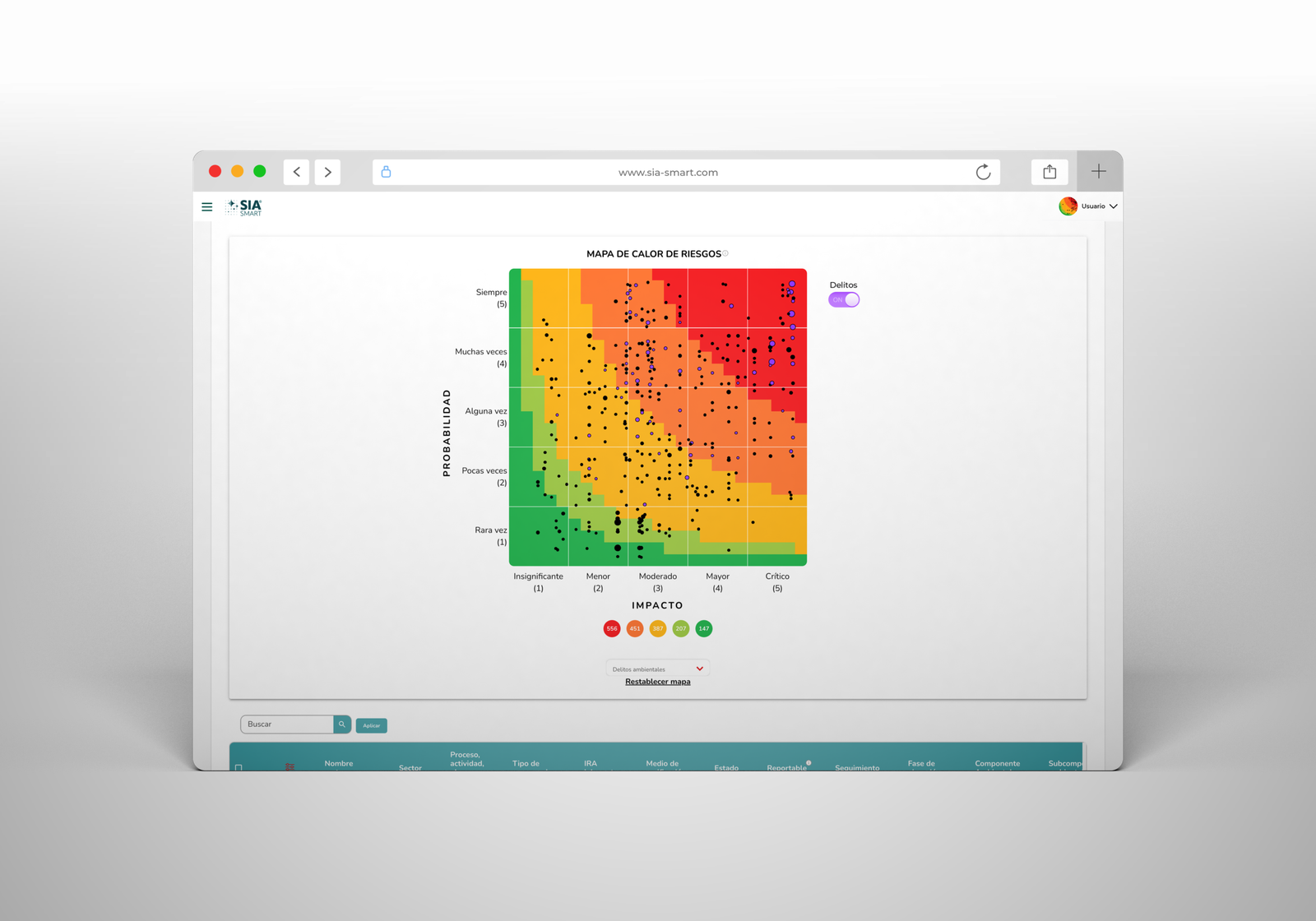Click the SIA Smart logo
Viewport: 1316px width, 921px height.
[245, 207]
